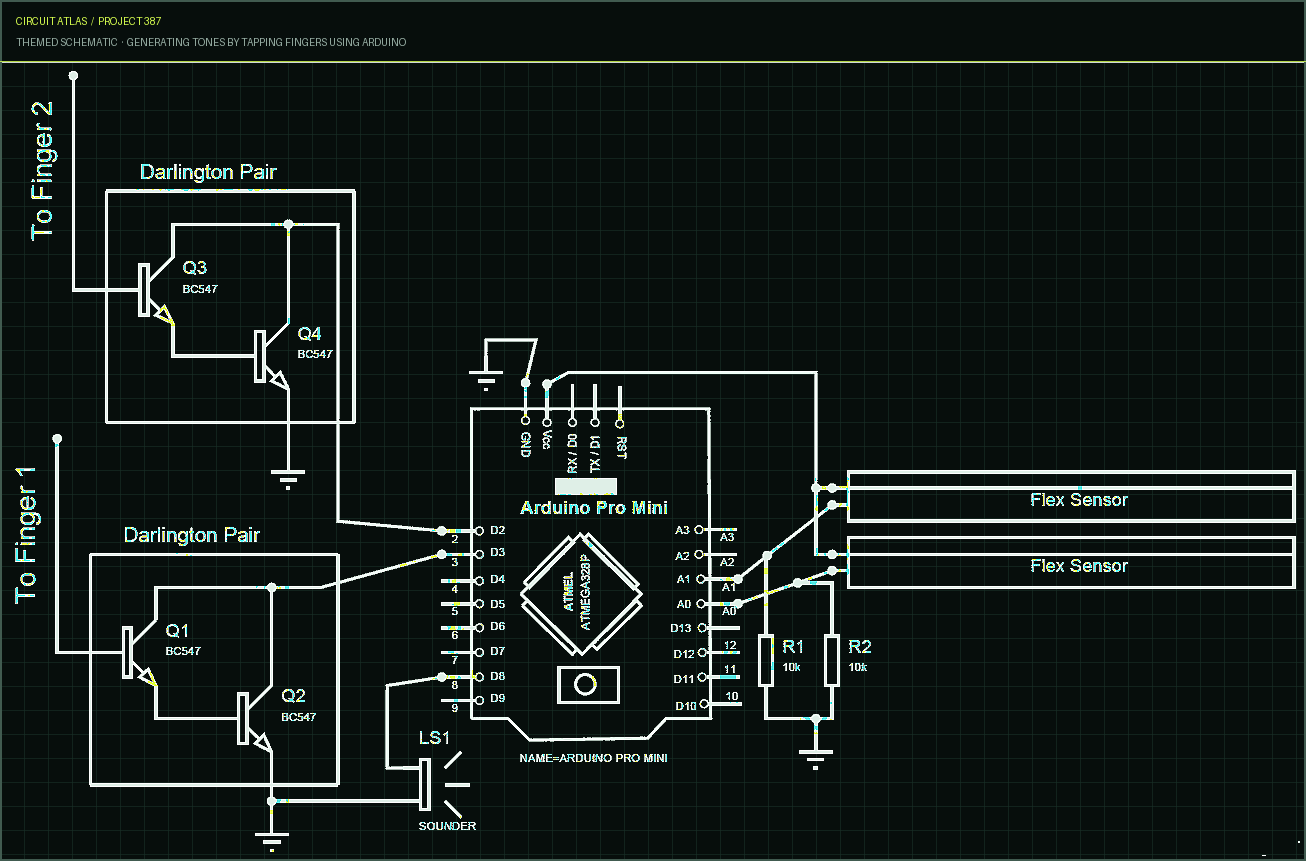Click the top 'Flex Sensor' label
1306x861 pixels.
pos(1079,500)
